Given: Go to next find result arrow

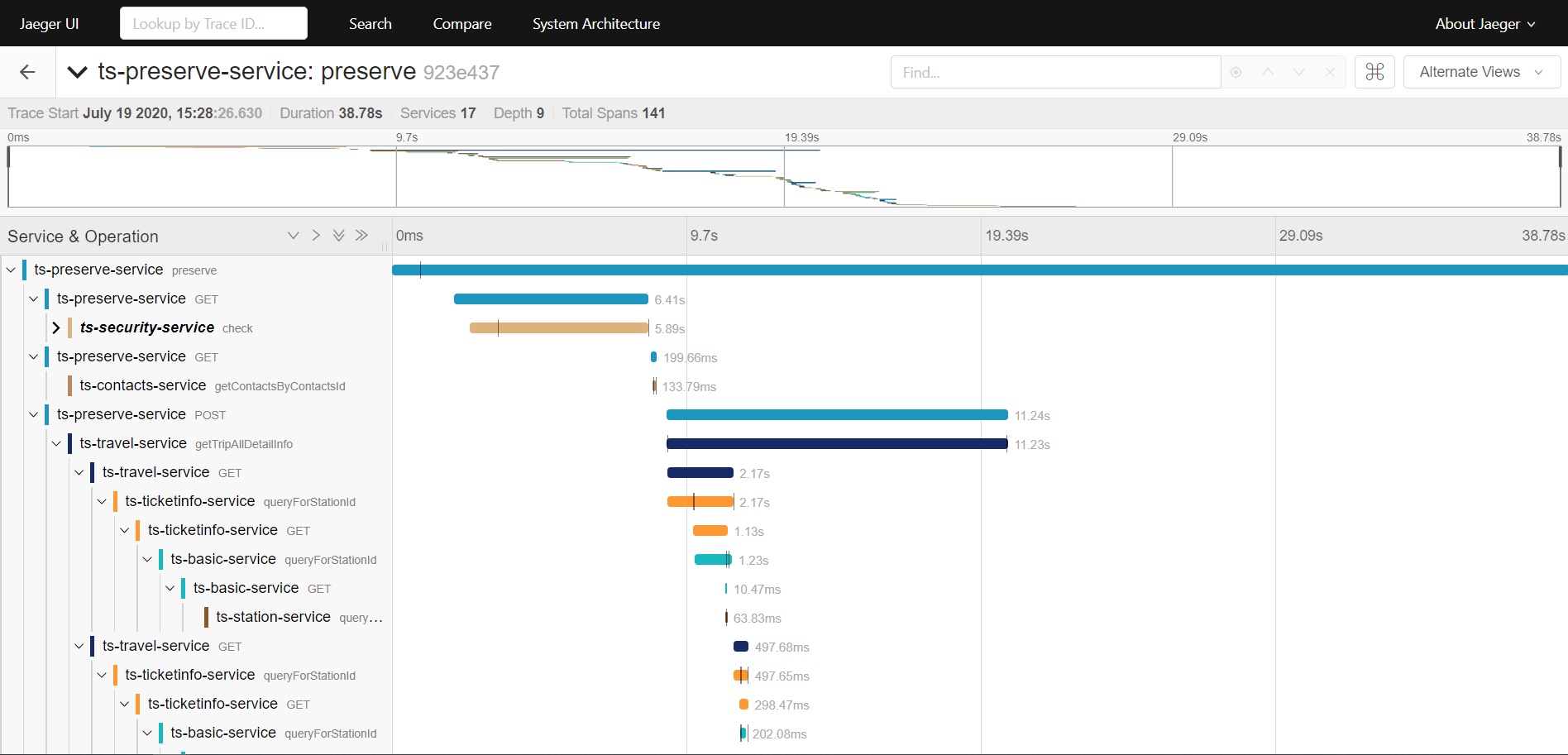Looking at the screenshot, I should point(1299,72).
